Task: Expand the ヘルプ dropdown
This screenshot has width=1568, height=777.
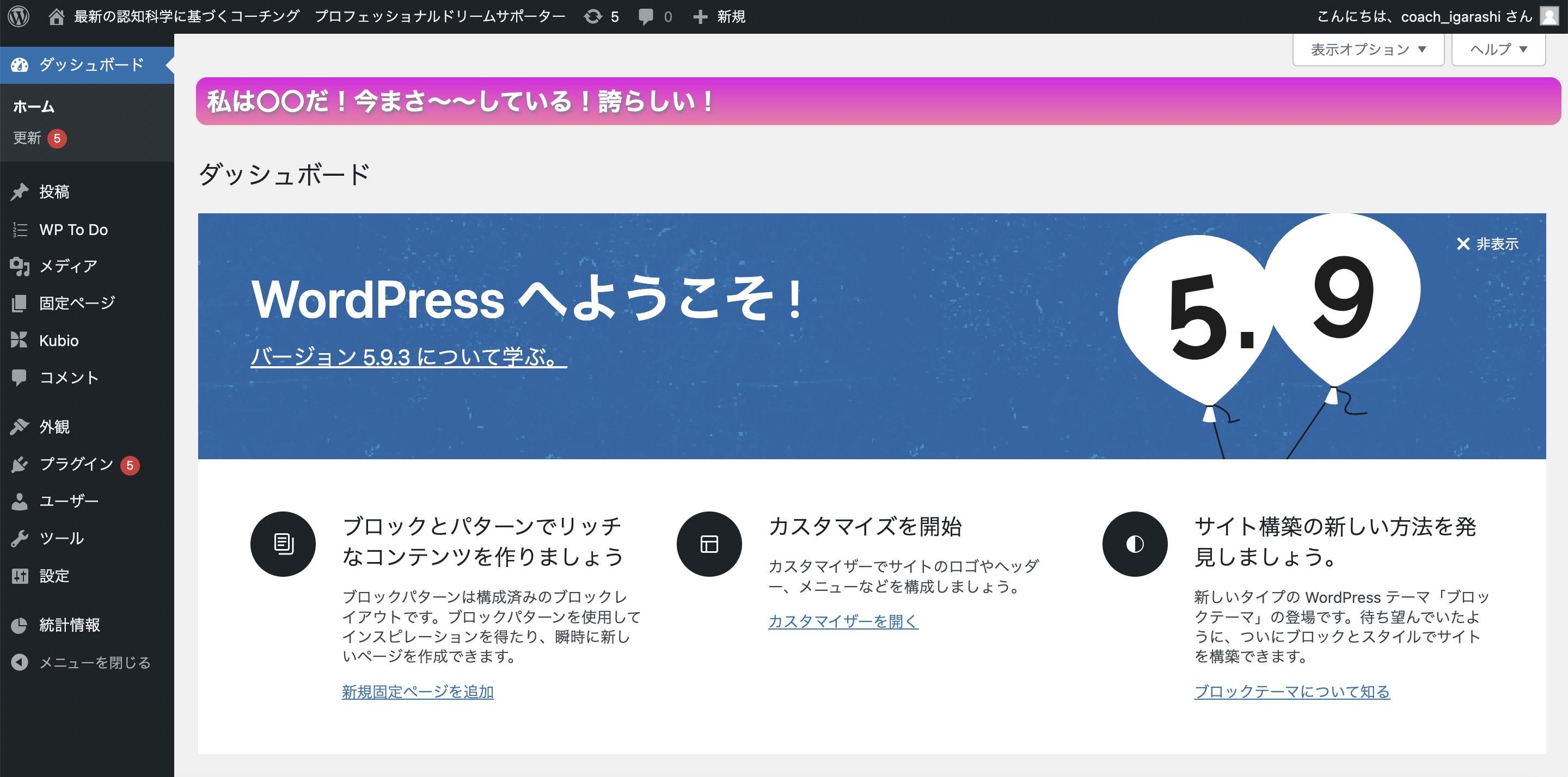Action: click(1498, 50)
